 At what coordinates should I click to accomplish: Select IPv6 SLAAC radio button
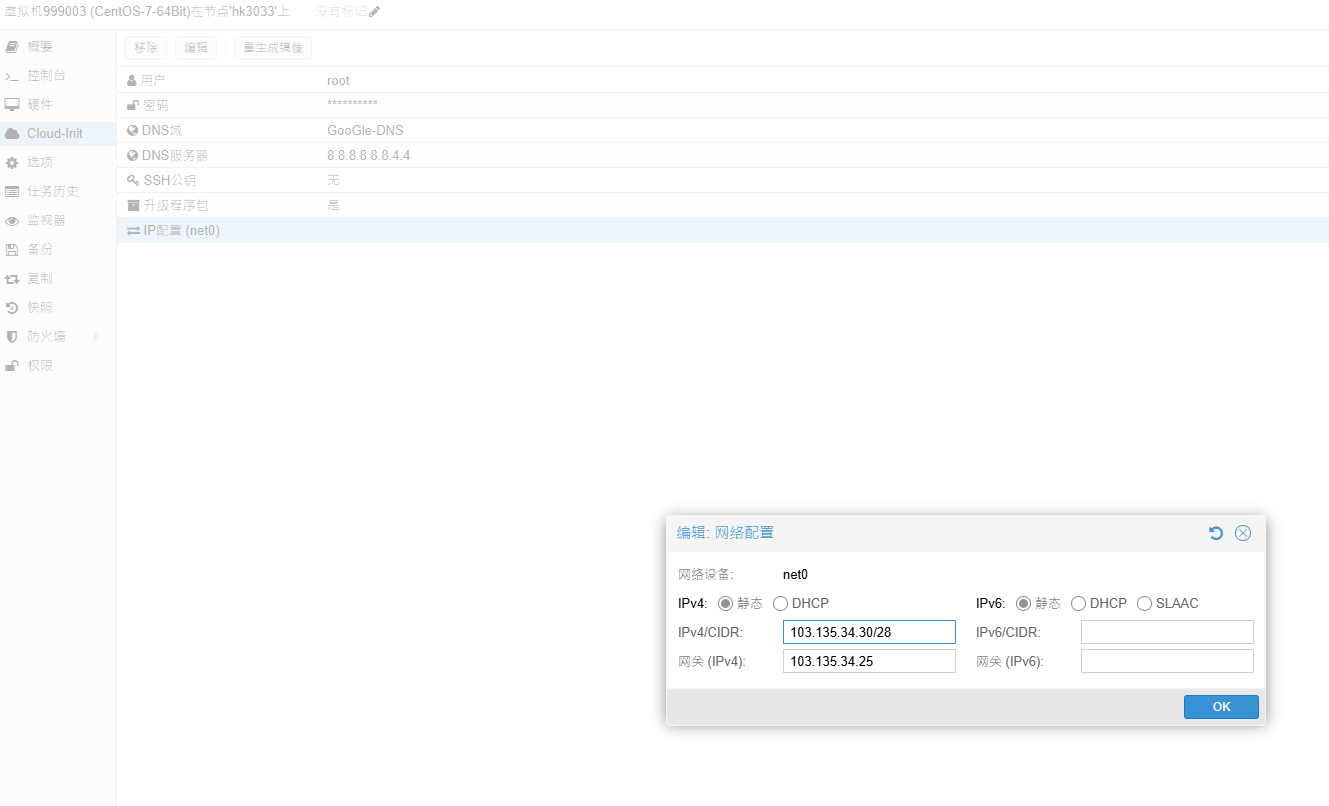(1144, 604)
